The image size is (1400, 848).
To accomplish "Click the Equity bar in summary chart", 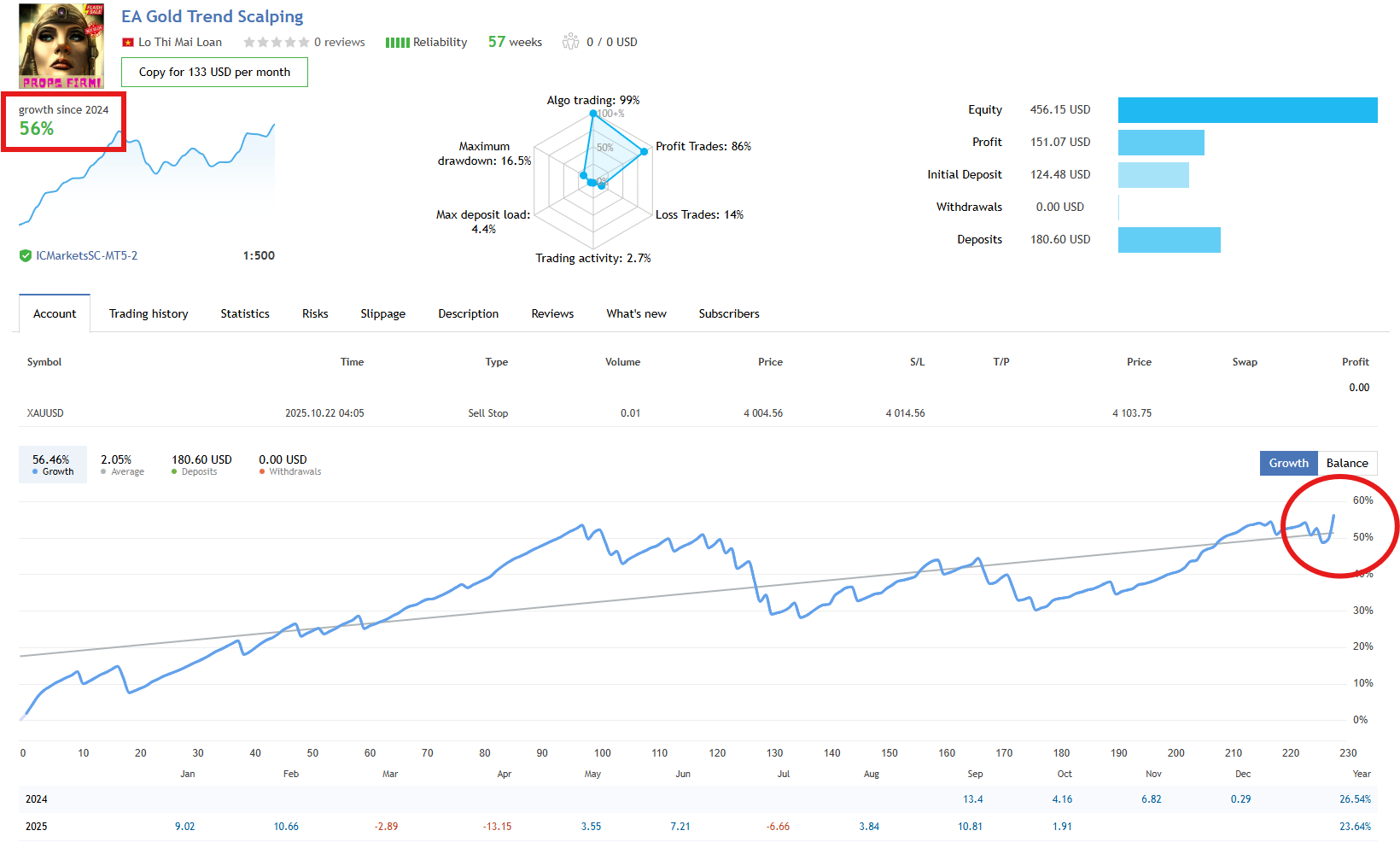I will coord(1247,110).
